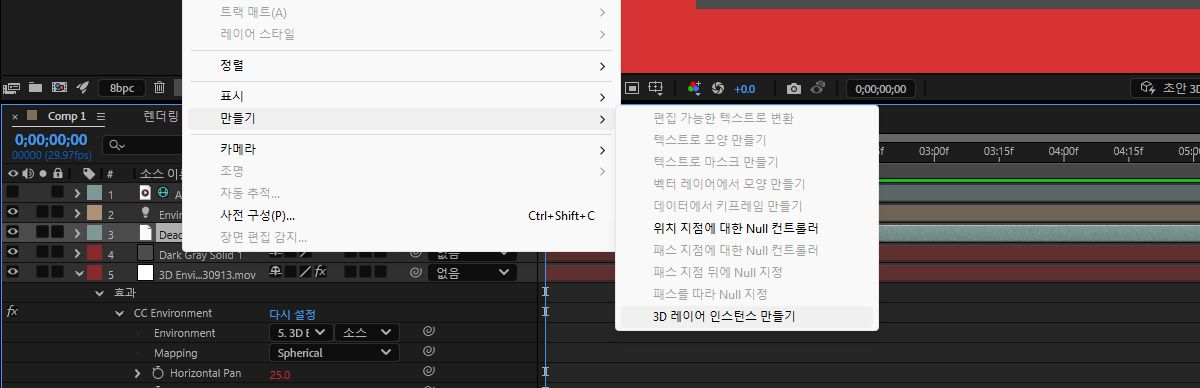This screenshot has height=388, width=1200.
Task: Toggle visibility eye for layer 3
Action: click(13, 233)
